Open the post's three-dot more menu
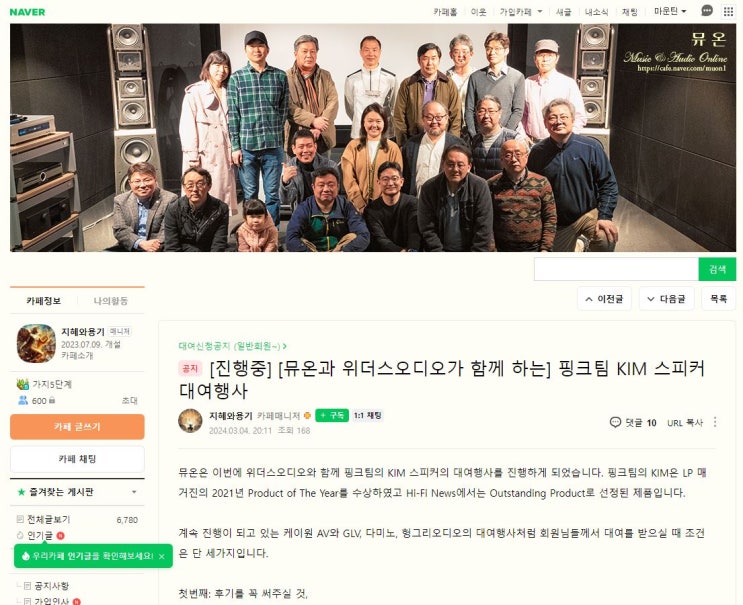The image size is (743, 605). point(715,422)
